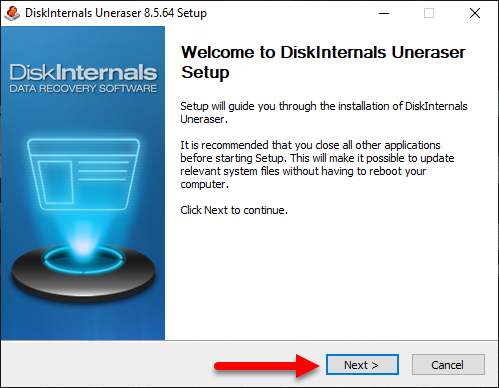Click the "It is recommended" paragraph

coord(317,165)
